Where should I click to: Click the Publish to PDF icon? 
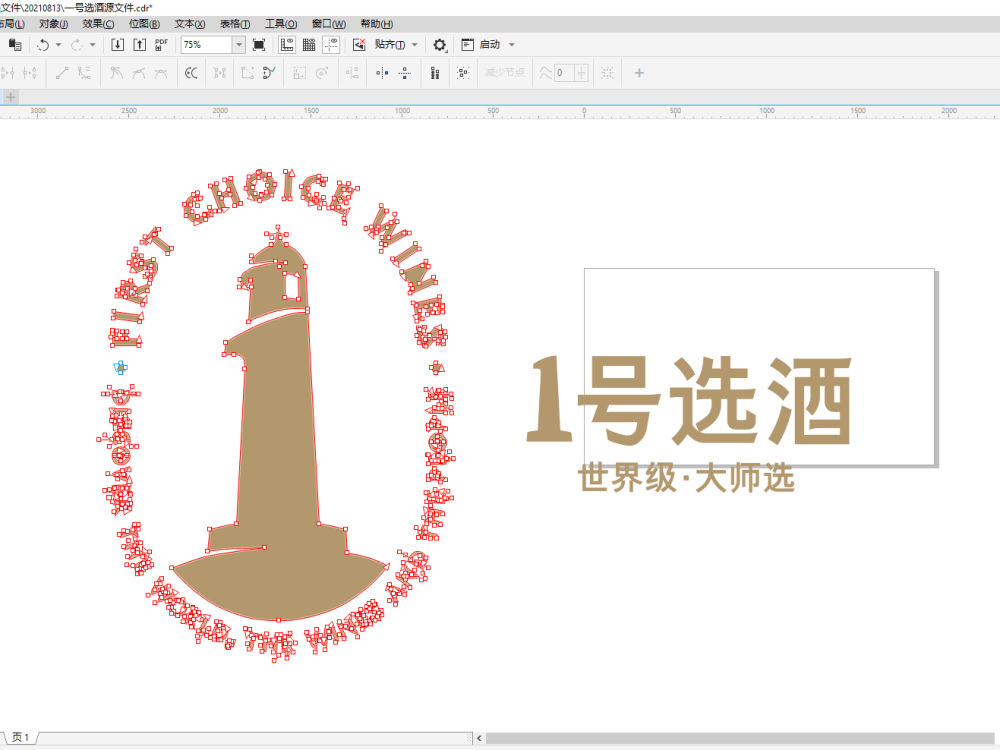pos(161,45)
